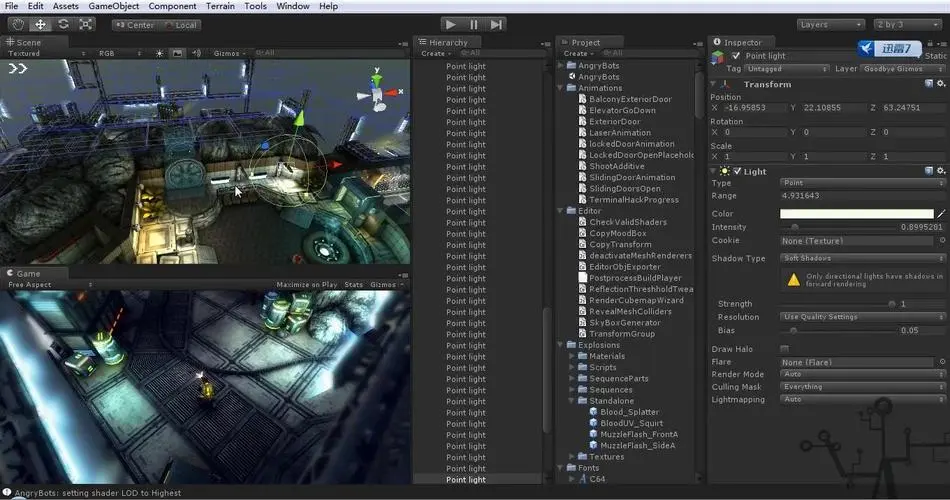The width and height of the screenshot is (950, 500).
Task: Open the File menu
Action: pyautogui.click(x=11, y=6)
